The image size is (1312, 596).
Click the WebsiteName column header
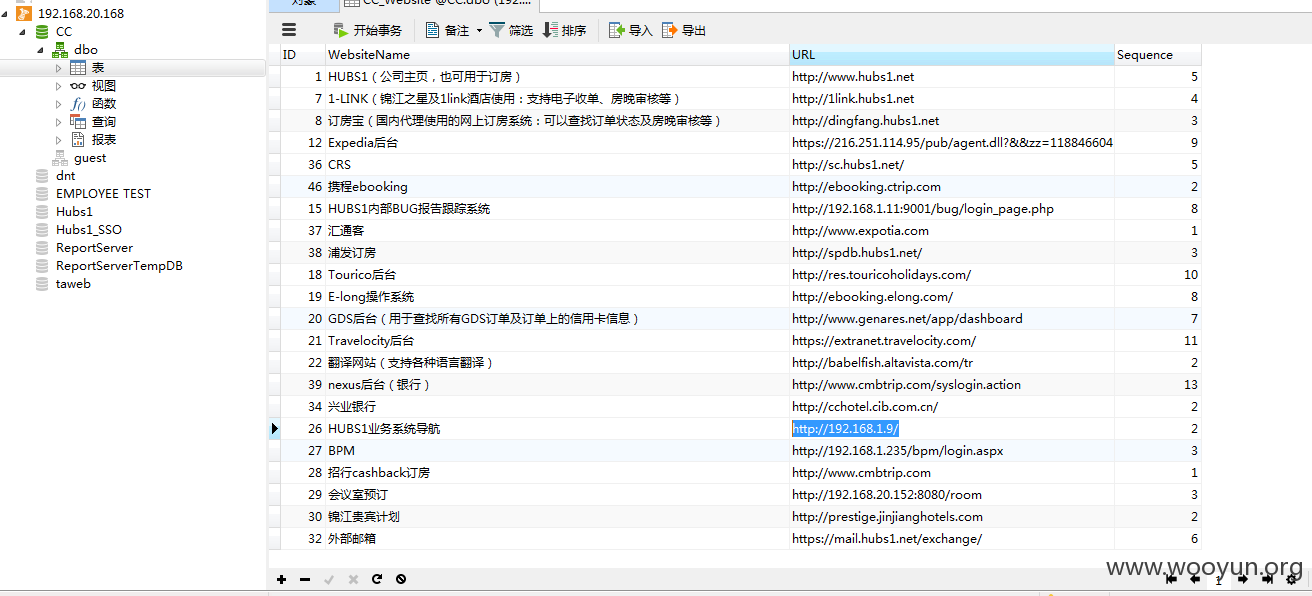click(x=557, y=55)
